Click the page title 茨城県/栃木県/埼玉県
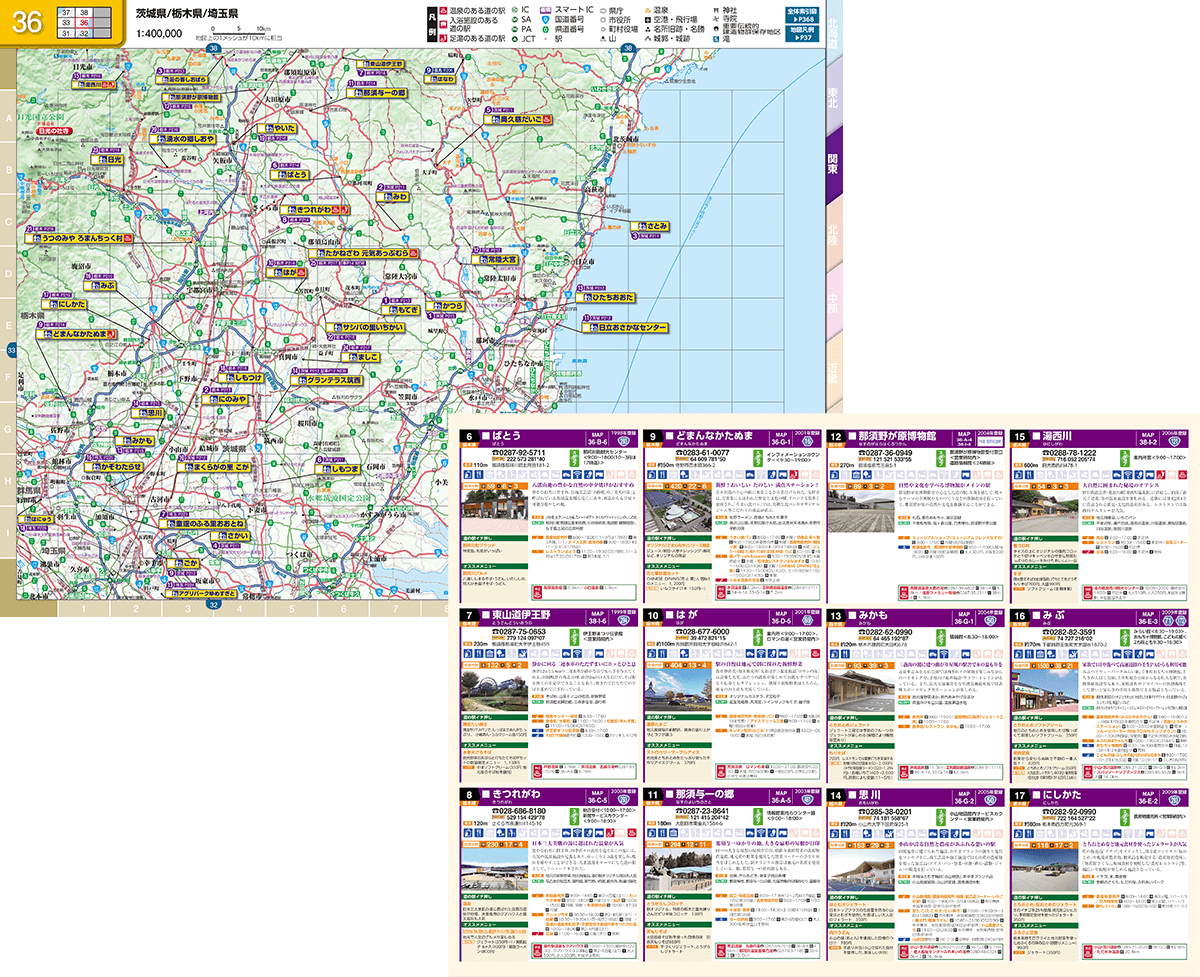 click(187, 12)
